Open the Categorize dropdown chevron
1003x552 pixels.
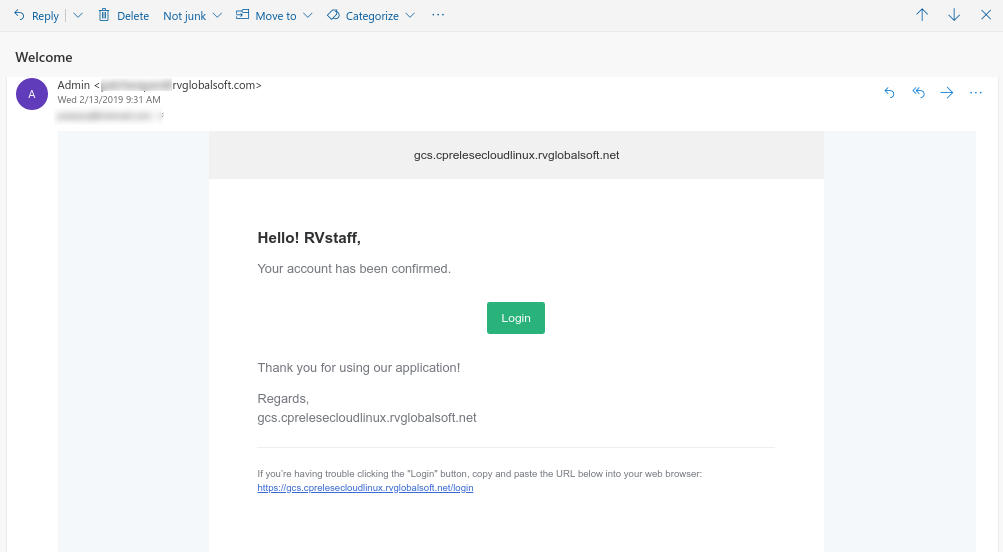coord(410,15)
